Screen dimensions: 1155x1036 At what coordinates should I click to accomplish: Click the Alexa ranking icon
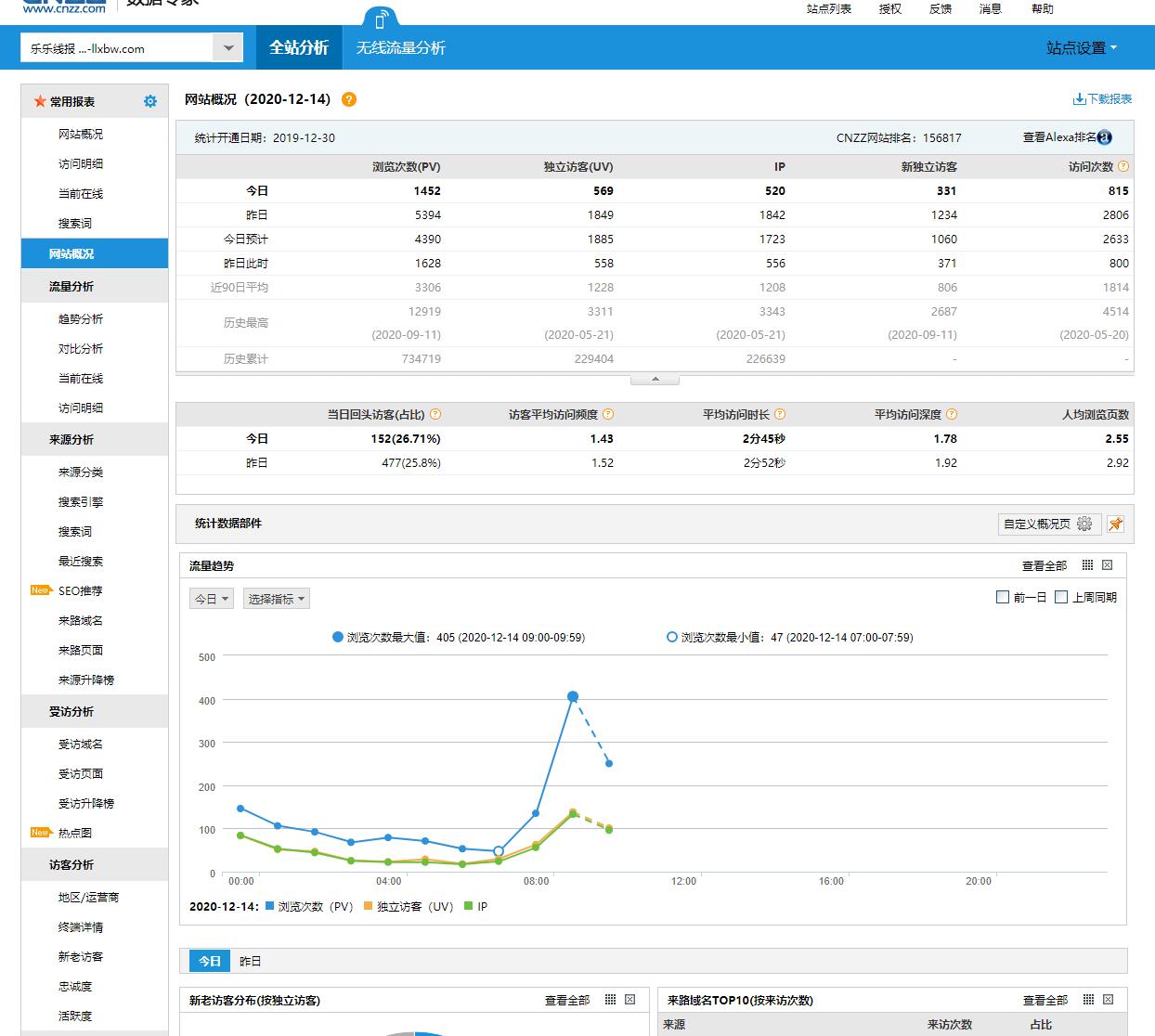1104,137
